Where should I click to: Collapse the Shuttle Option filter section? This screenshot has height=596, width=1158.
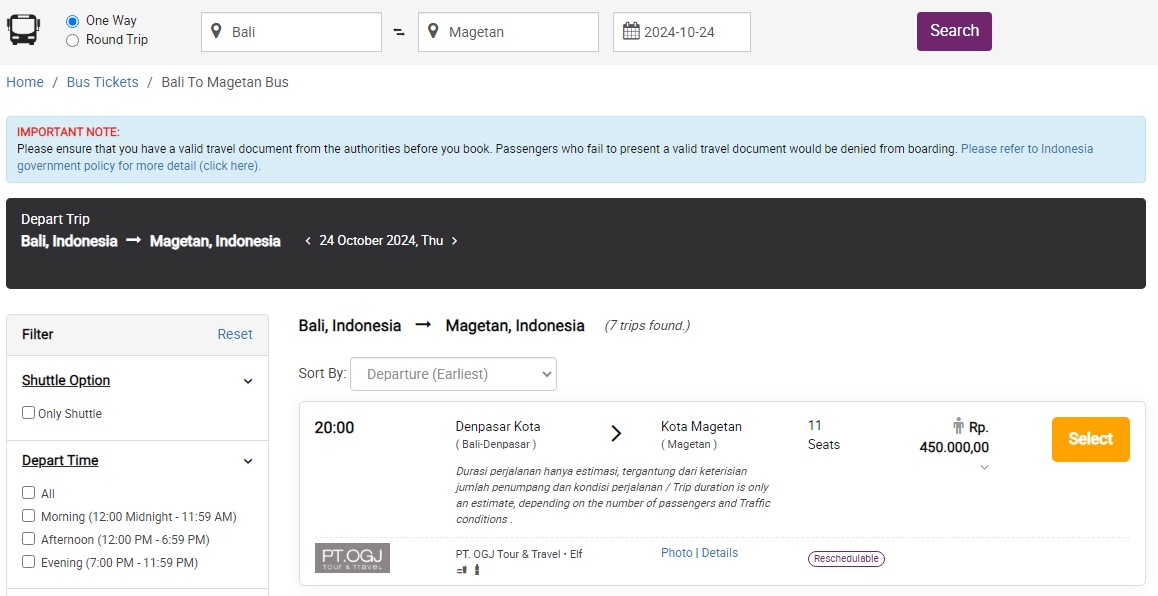(x=248, y=381)
